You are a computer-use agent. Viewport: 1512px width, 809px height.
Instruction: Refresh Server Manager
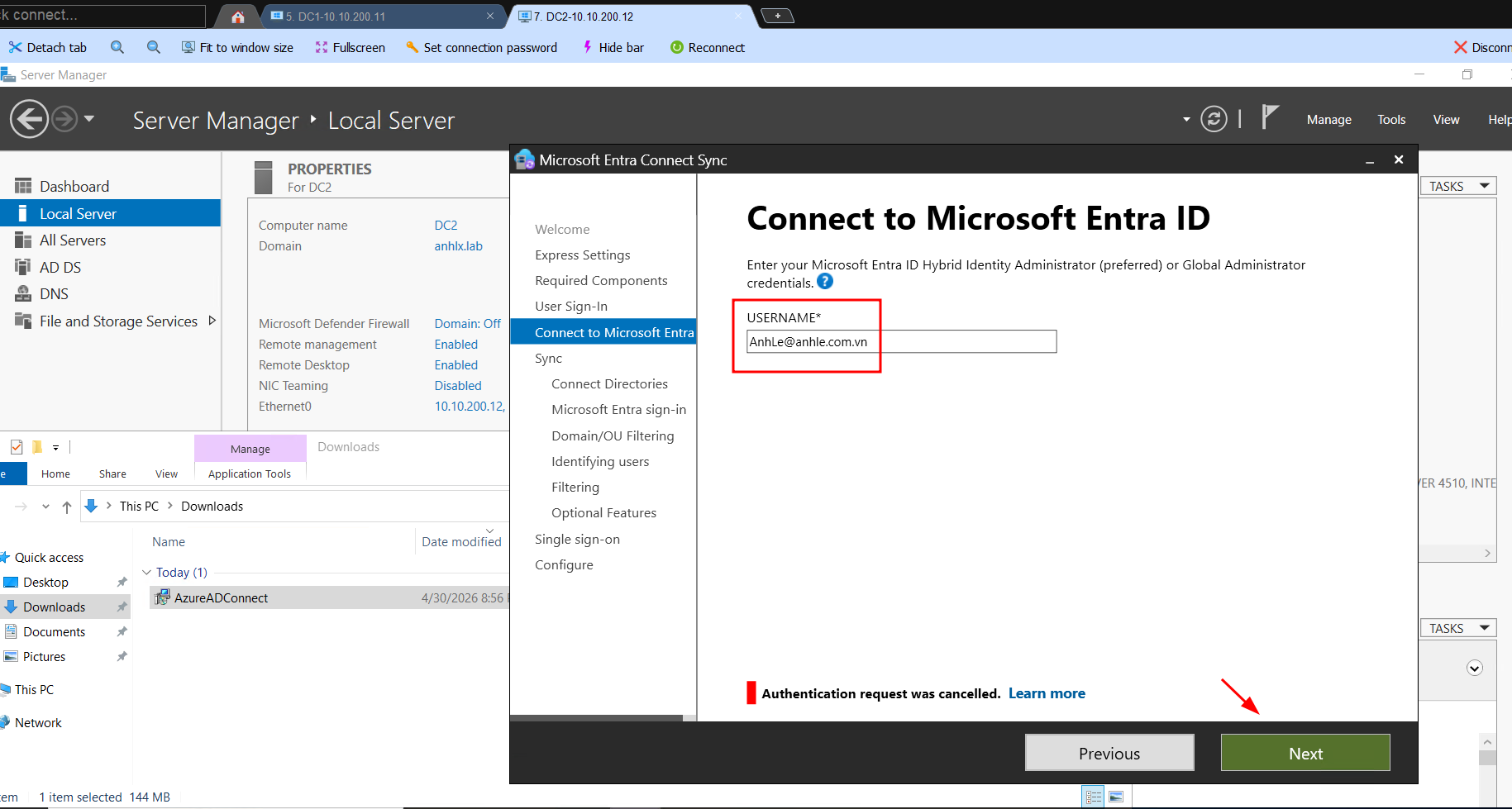click(1214, 119)
